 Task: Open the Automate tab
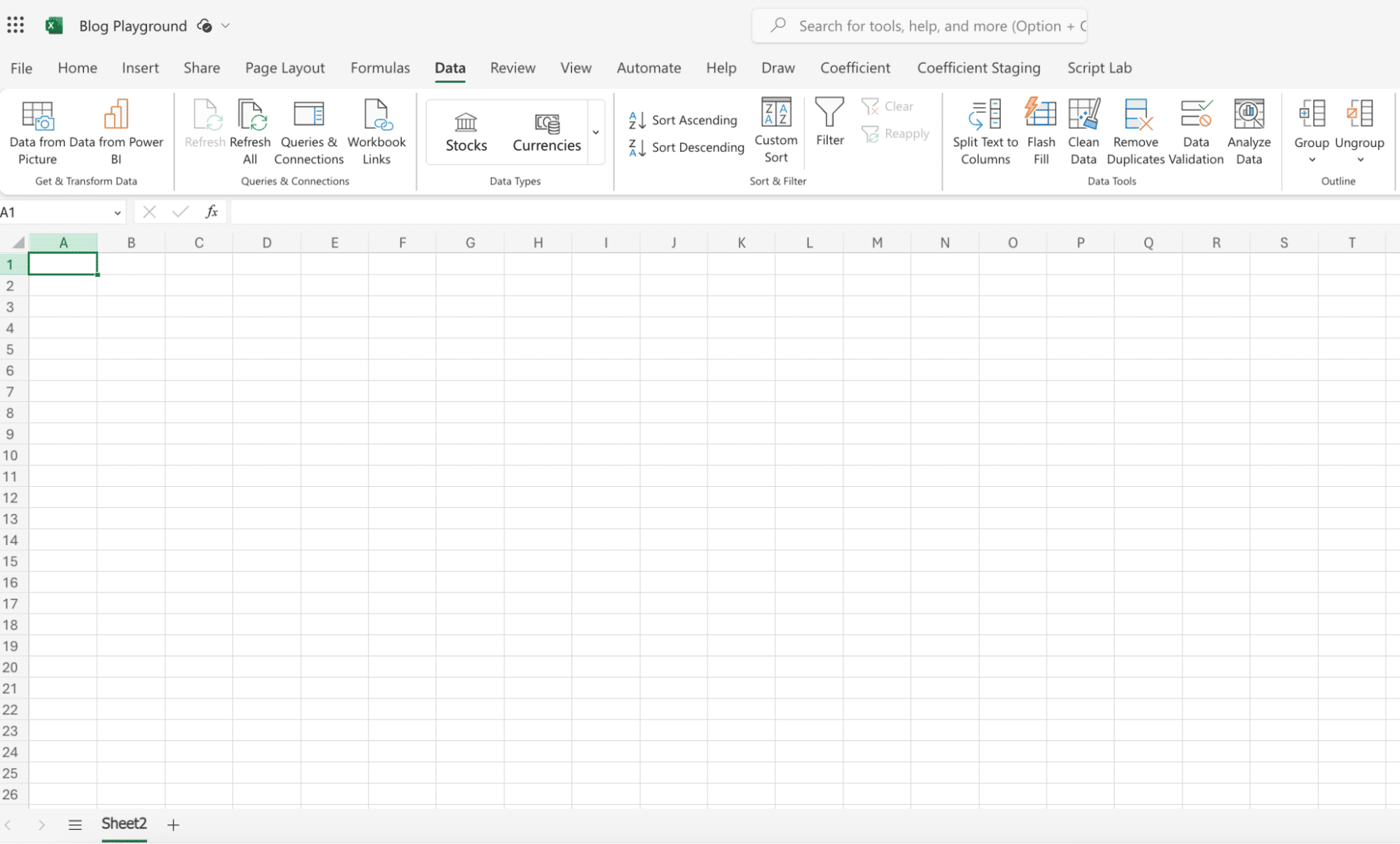pyautogui.click(x=649, y=68)
